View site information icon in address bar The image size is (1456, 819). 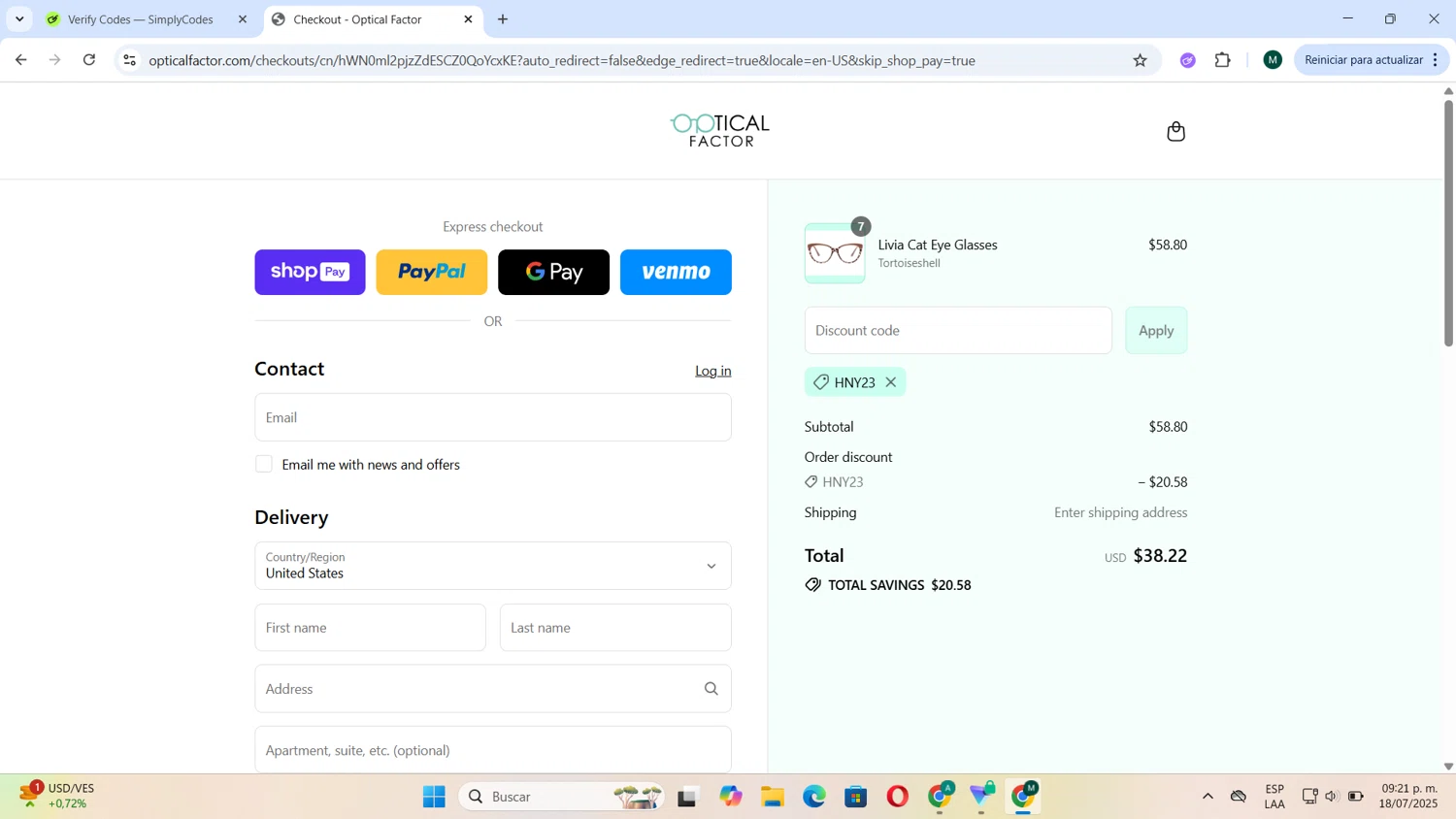coord(129,60)
